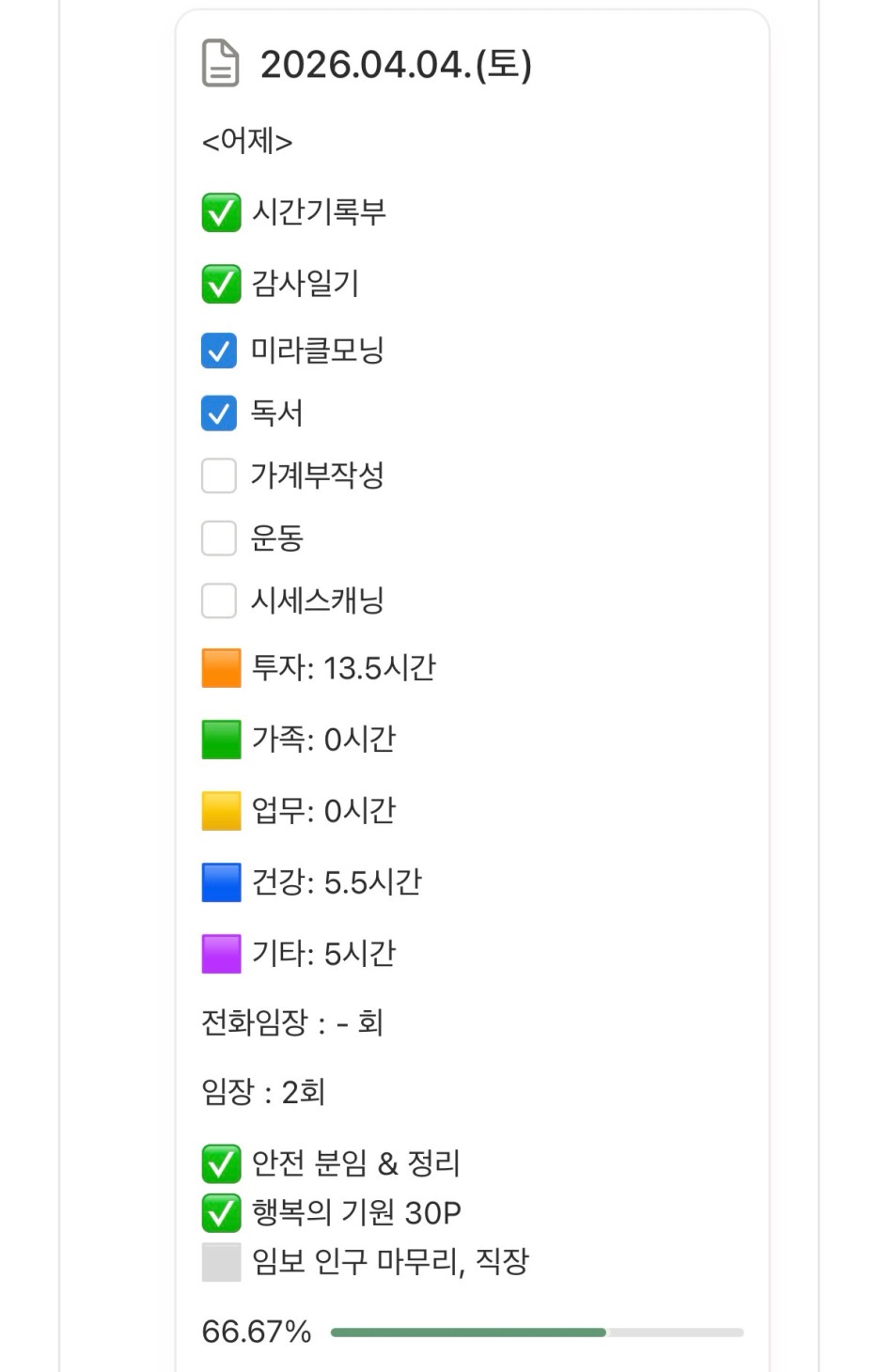Uncheck the 독서 checkbox
This screenshot has height=1372, width=878.
(219, 413)
